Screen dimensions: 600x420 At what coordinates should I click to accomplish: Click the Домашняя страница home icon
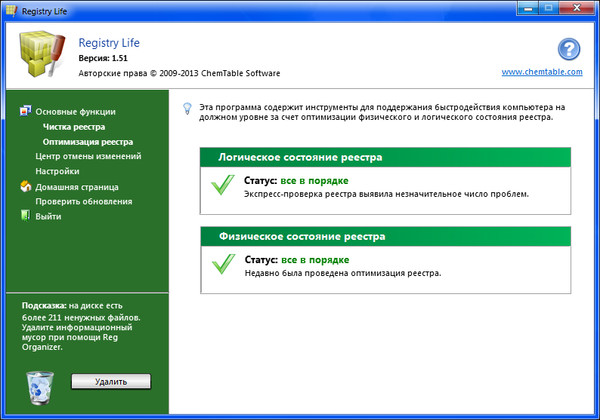pos(25,186)
